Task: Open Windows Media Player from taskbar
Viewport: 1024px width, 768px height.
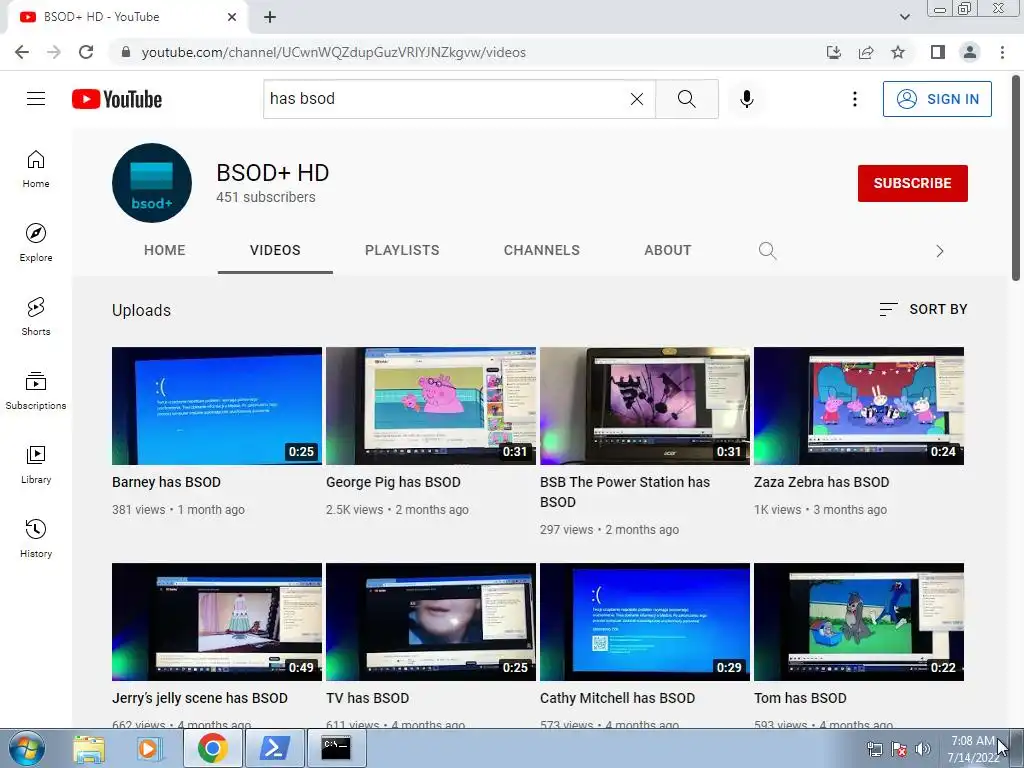Action: [x=150, y=748]
